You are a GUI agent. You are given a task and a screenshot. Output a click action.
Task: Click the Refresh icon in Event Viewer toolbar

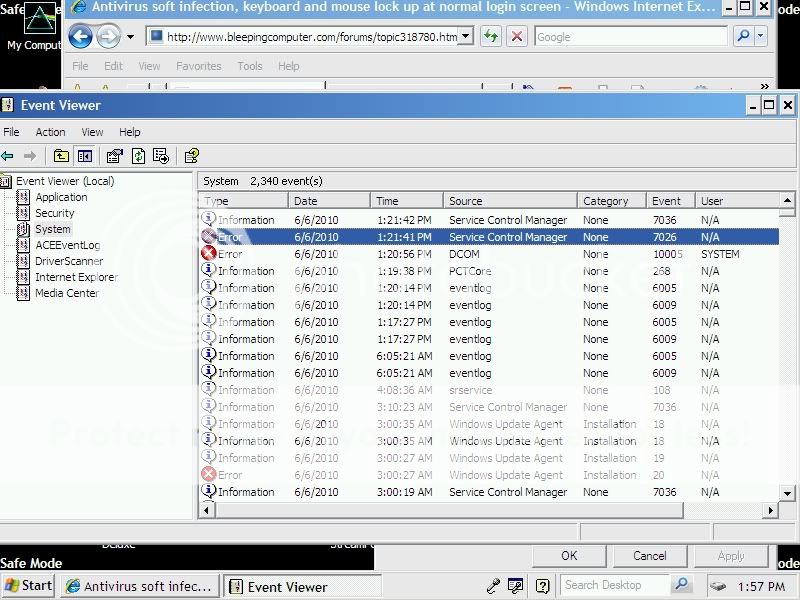138,156
